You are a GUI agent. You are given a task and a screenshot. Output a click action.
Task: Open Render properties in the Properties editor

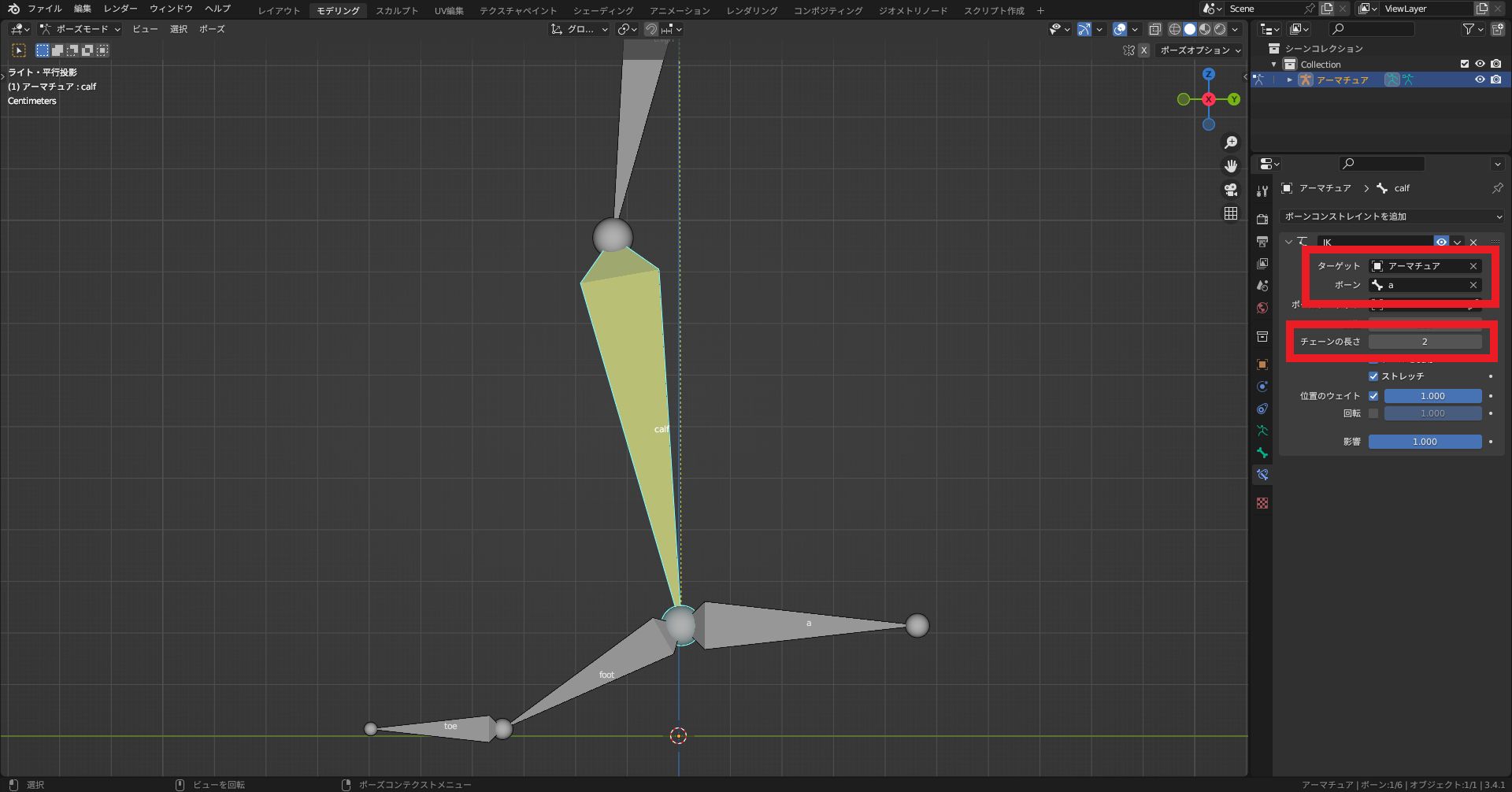1262,220
